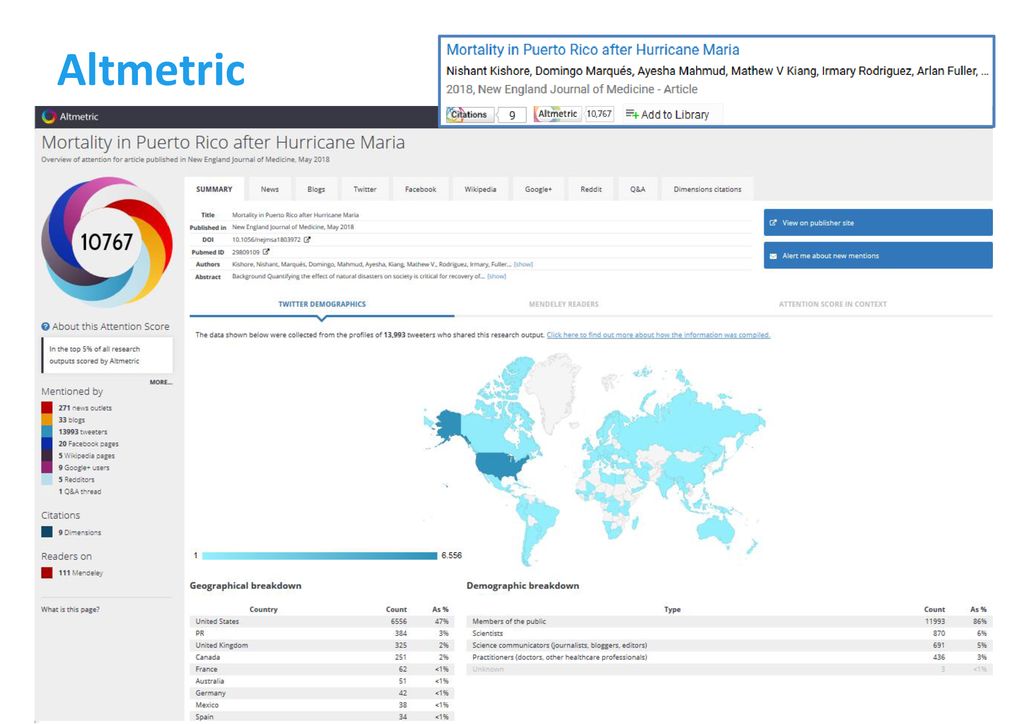Image resolution: width=1024 pixels, height=724 pixels.
Task: Click View on publisher site button
Action: click(878, 223)
